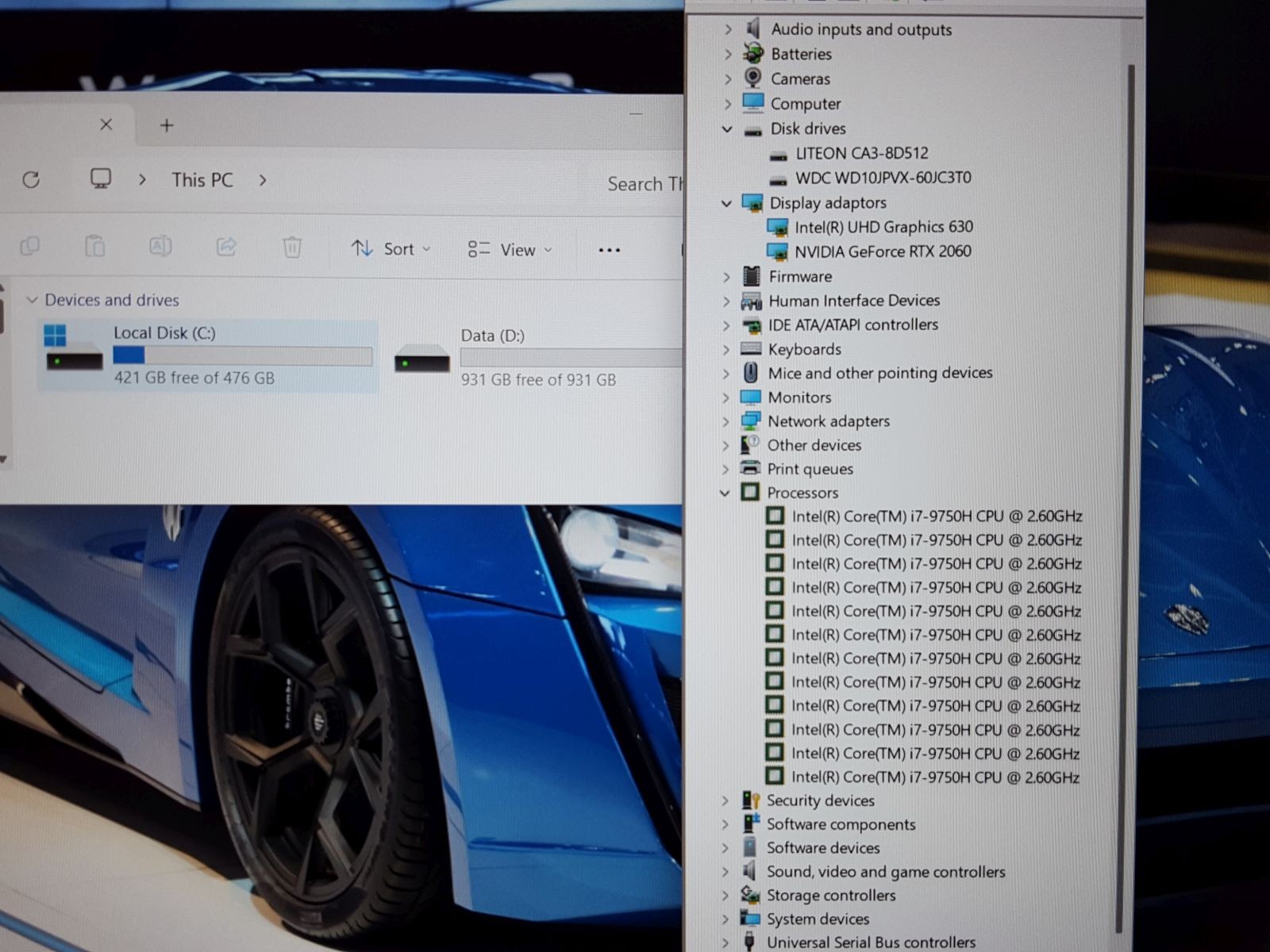Select the Local Disk (C:) drive icon
Screen dimensions: 1270x952
coord(74,347)
